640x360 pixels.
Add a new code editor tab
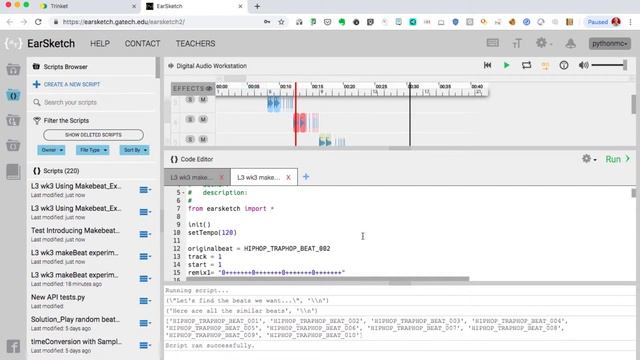pos(306,177)
